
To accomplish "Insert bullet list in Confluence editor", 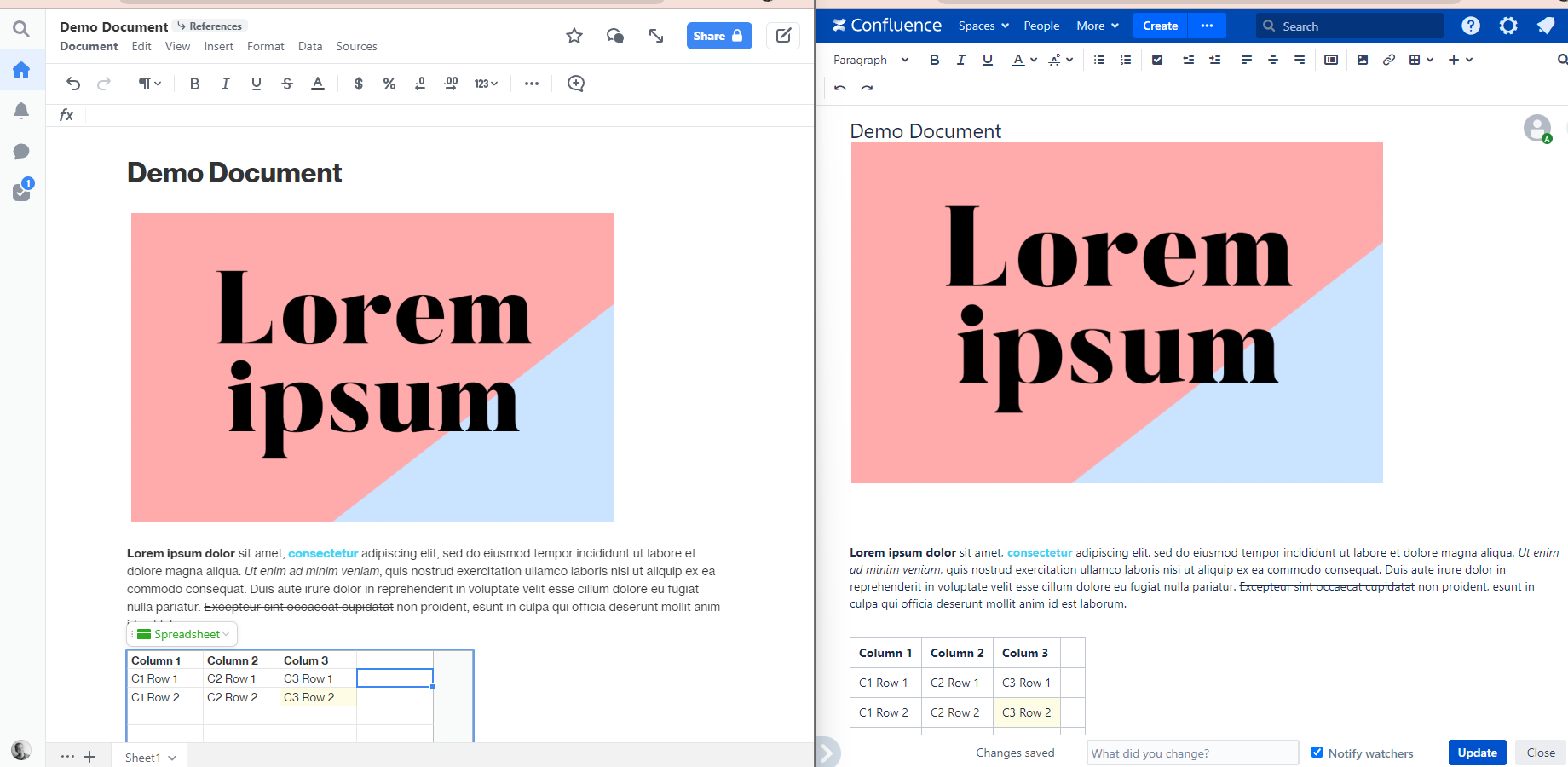I will pyautogui.click(x=1099, y=60).
